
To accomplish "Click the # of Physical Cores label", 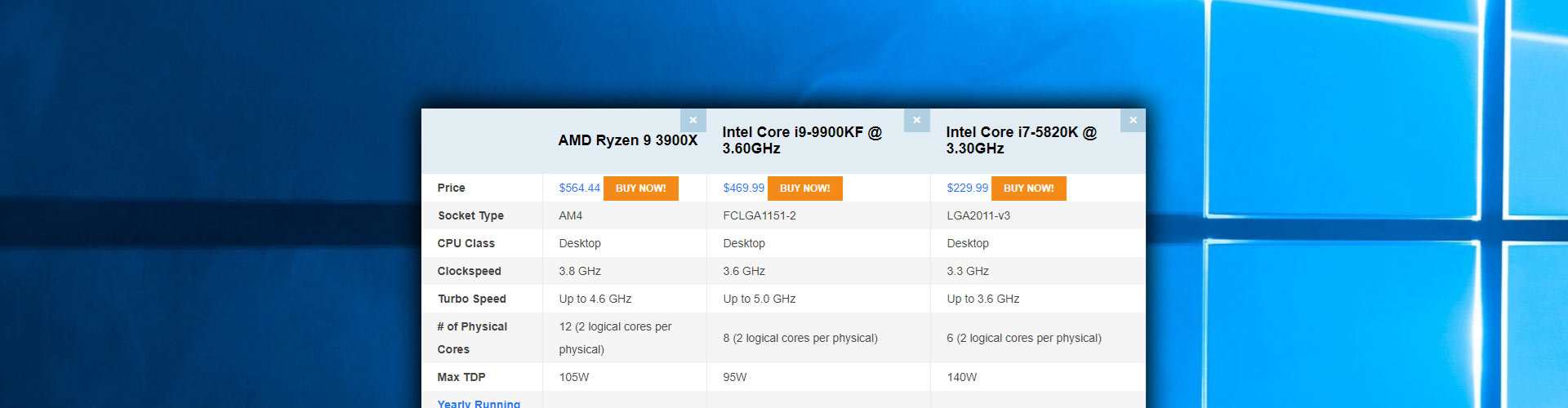I will pyautogui.click(x=472, y=338).
